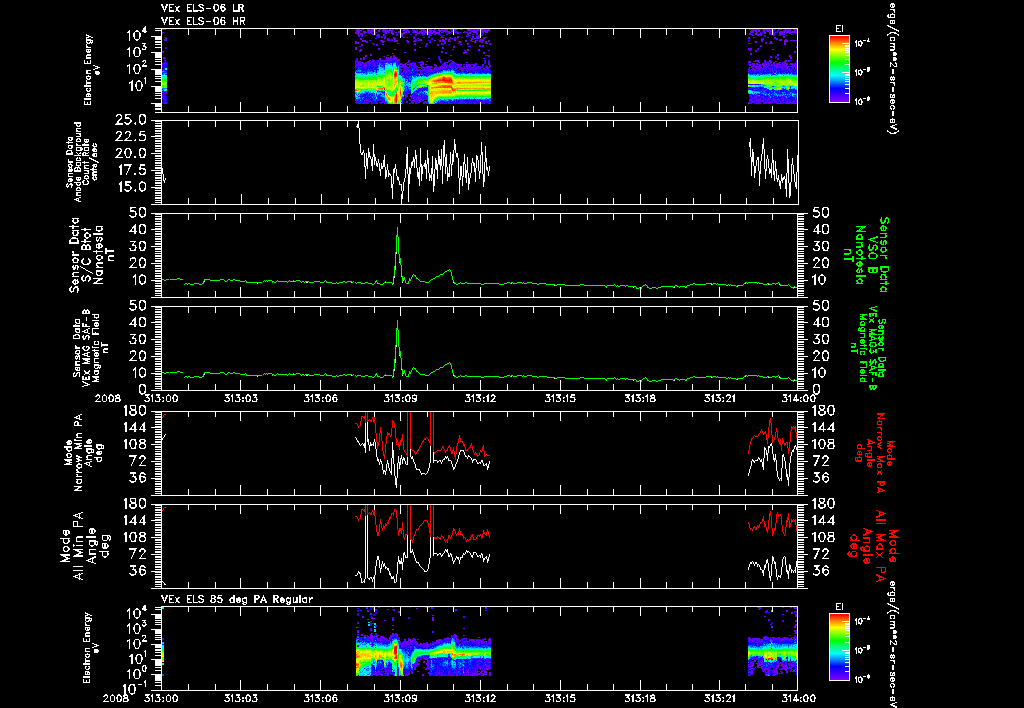
Task: Click "313:00" on the bottommost time axis
Action: (161, 698)
